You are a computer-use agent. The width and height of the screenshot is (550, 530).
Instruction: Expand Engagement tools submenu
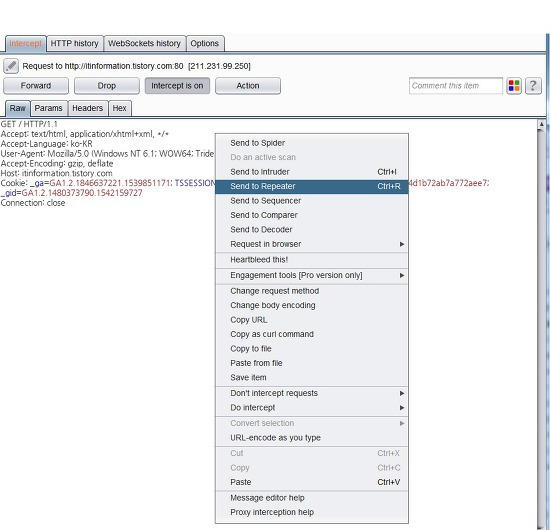coord(311,275)
